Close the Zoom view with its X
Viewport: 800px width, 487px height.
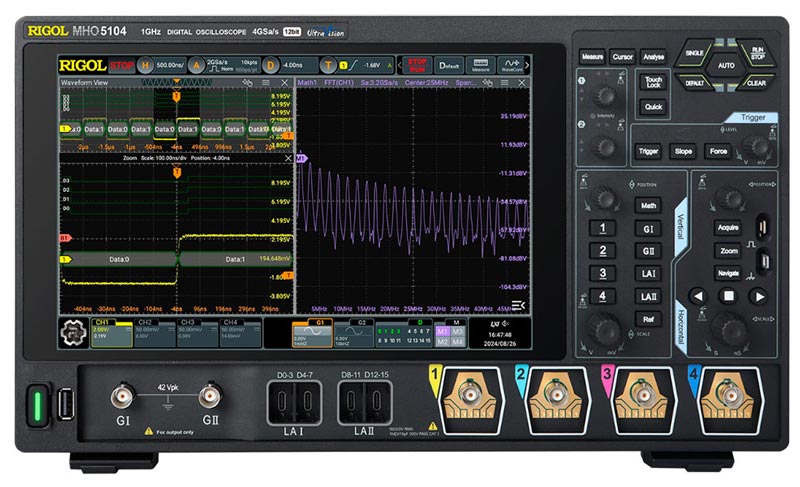point(288,159)
